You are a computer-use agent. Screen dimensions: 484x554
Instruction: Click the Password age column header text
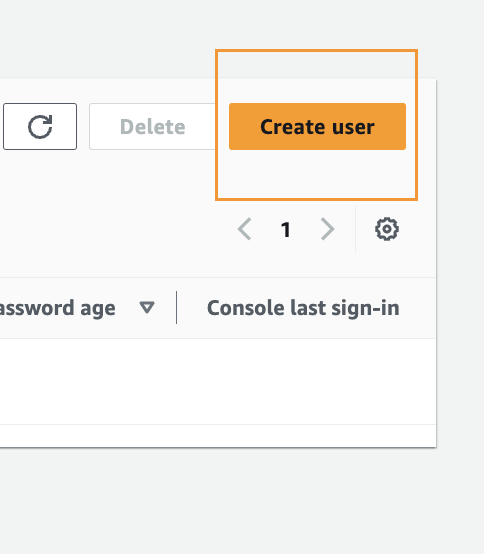pyautogui.click(x=58, y=308)
